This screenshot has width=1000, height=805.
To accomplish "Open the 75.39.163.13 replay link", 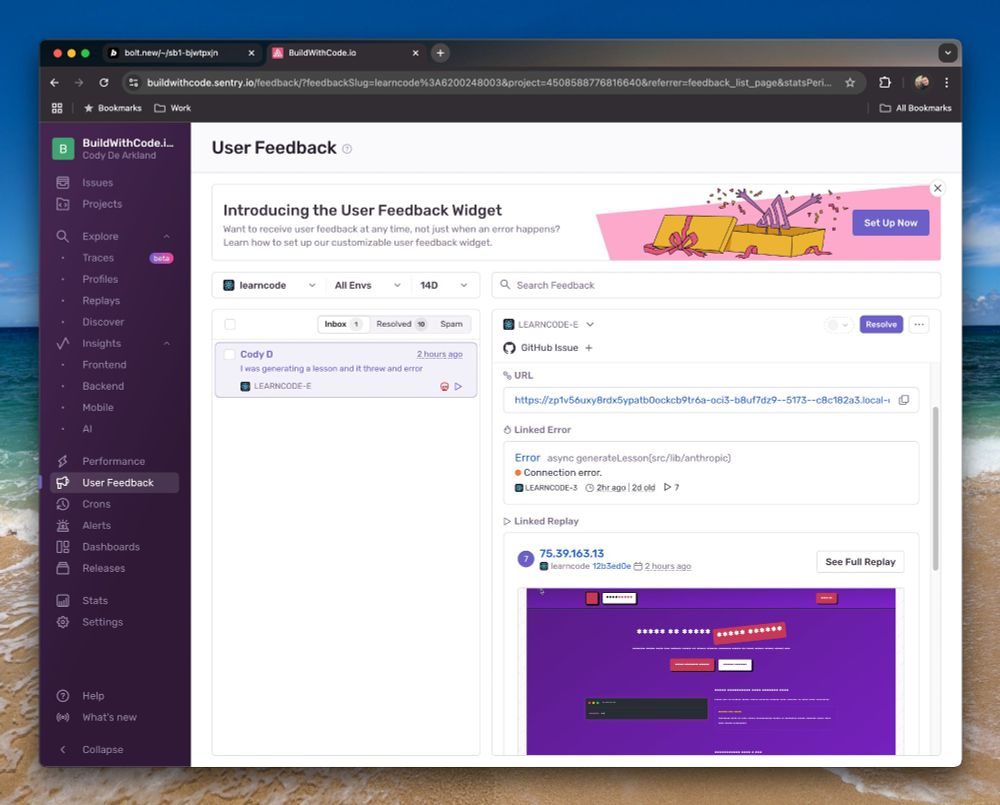I will point(571,554).
